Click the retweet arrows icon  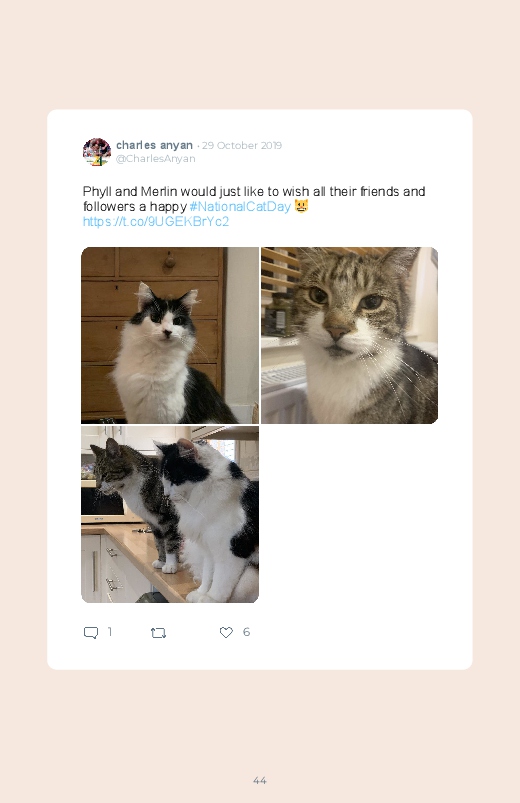pyautogui.click(x=158, y=633)
